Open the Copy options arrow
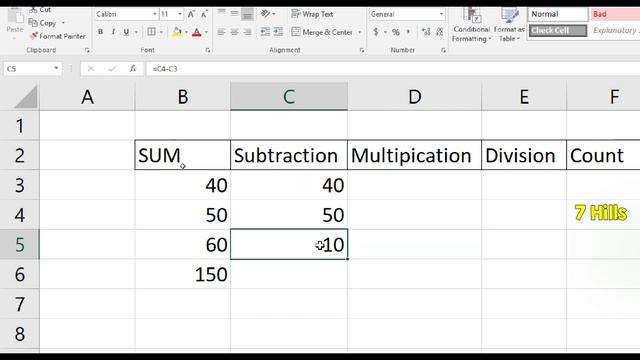 click(x=63, y=23)
